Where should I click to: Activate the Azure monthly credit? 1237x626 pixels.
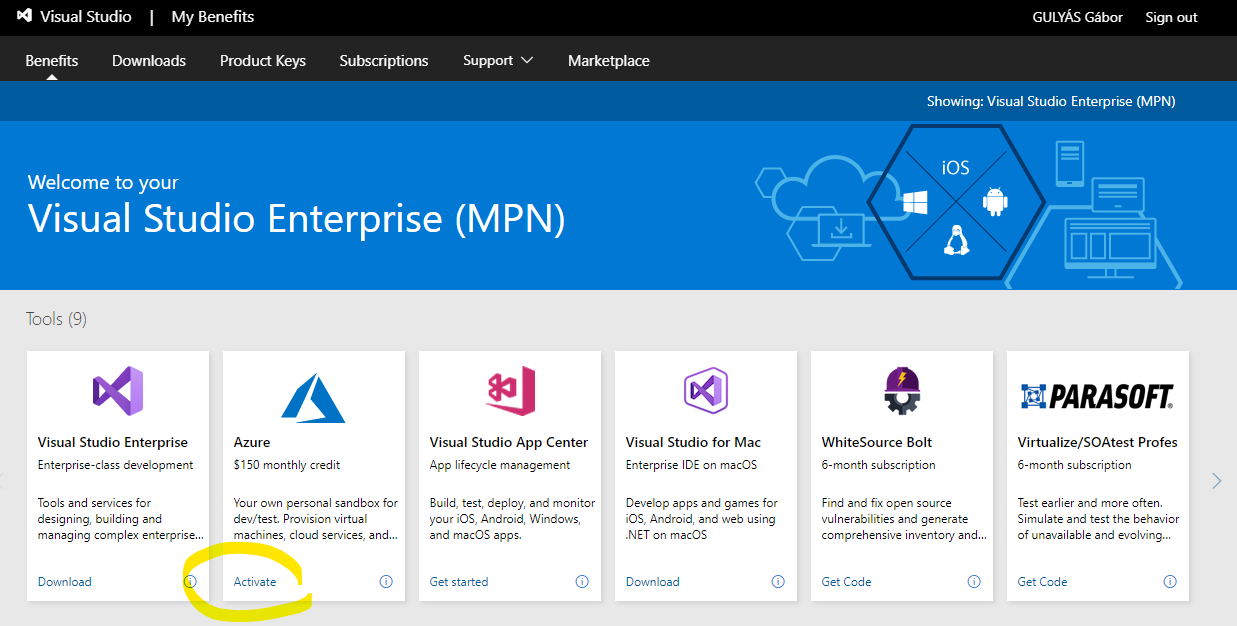[x=255, y=581]
